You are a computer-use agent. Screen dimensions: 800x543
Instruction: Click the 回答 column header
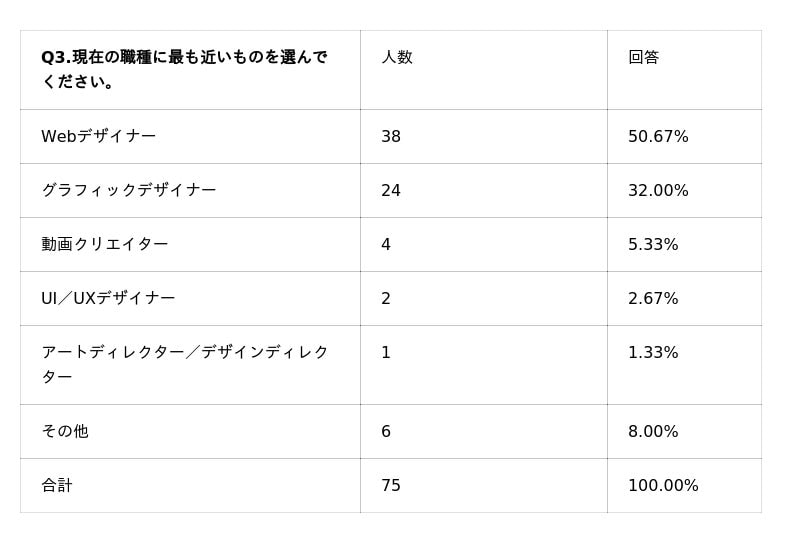pos(644,57)
